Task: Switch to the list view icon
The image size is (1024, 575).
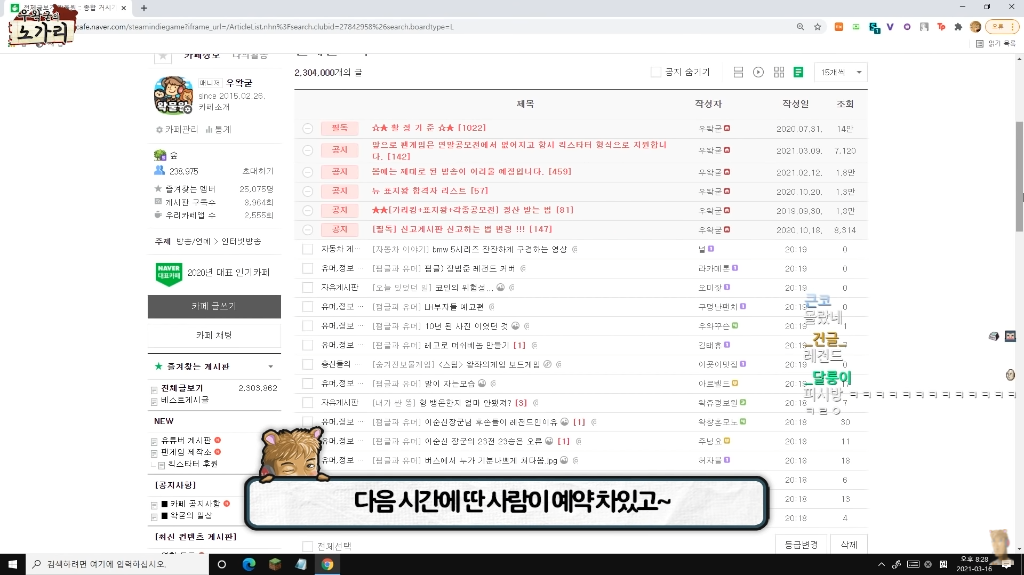Action: point(738,72)
